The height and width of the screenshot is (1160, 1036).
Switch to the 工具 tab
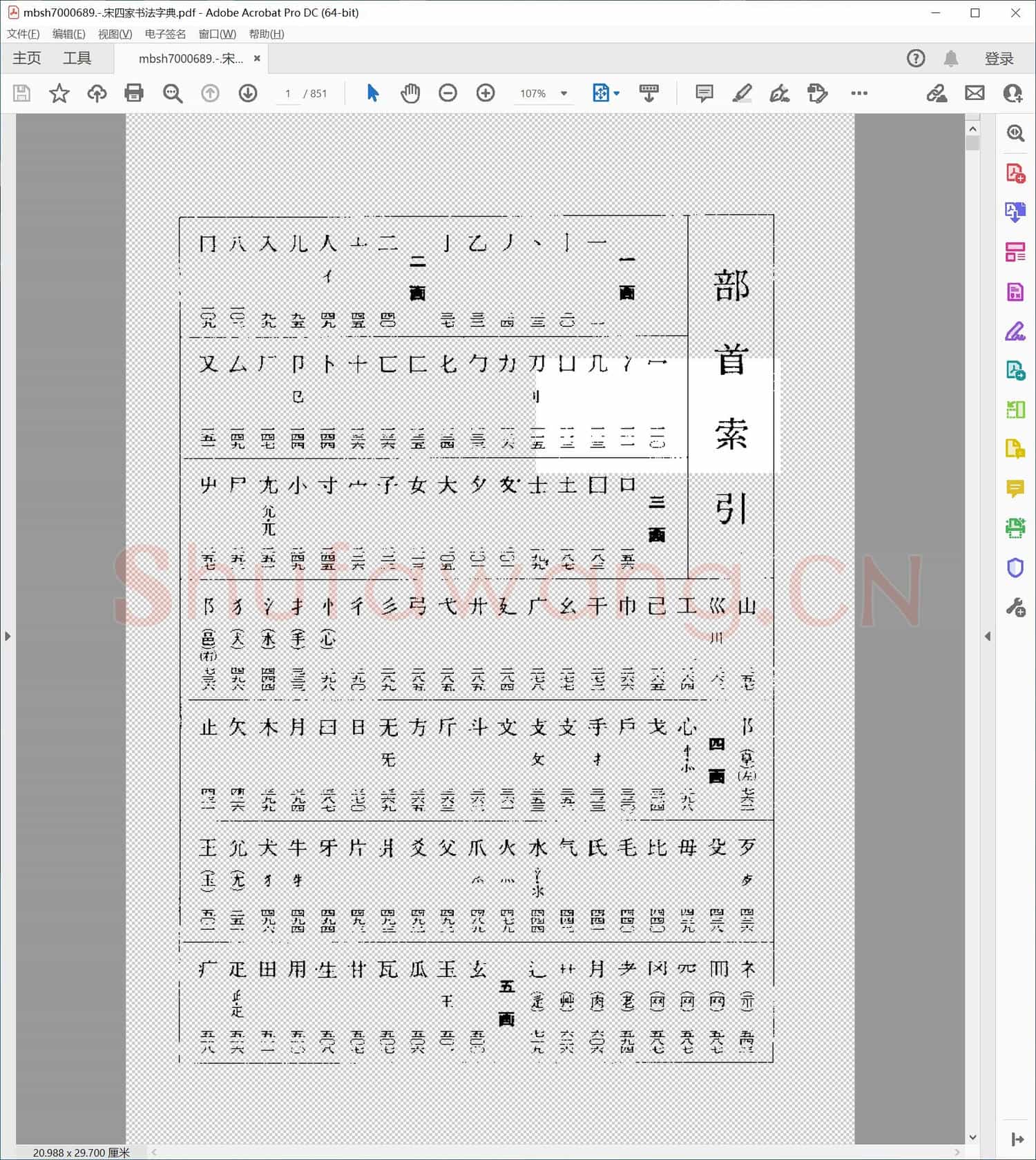pos(77,59)
